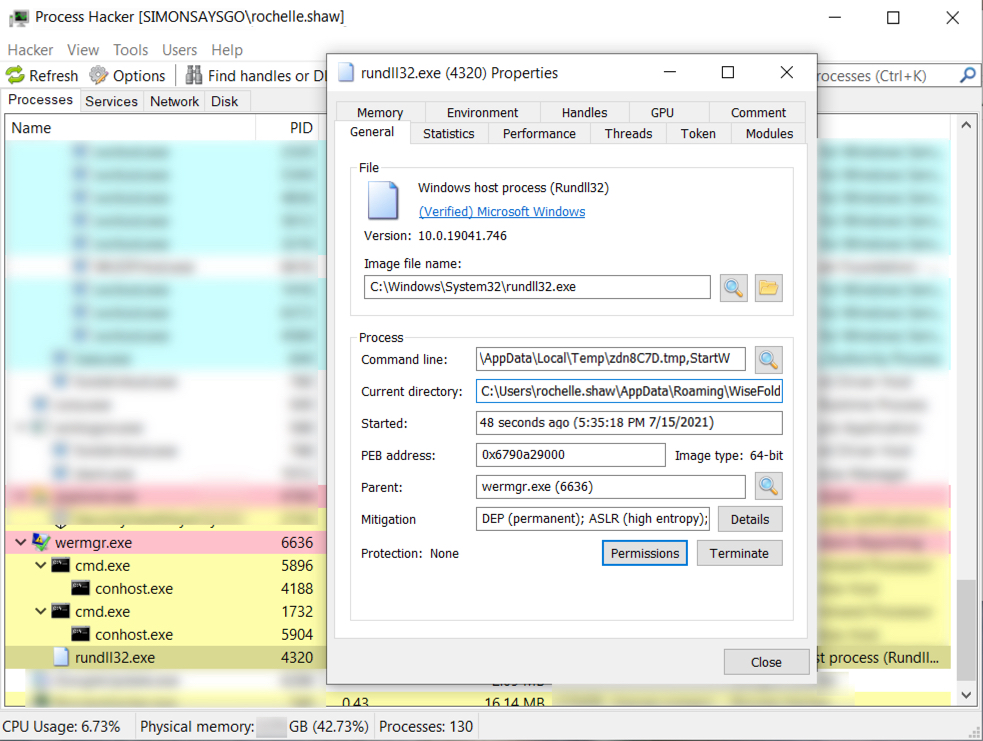Image resolution: width=983 pixels, height=741 pixels.
Task: Click the Process Hacker title bar icon
Action: click(x=19, y=17)
